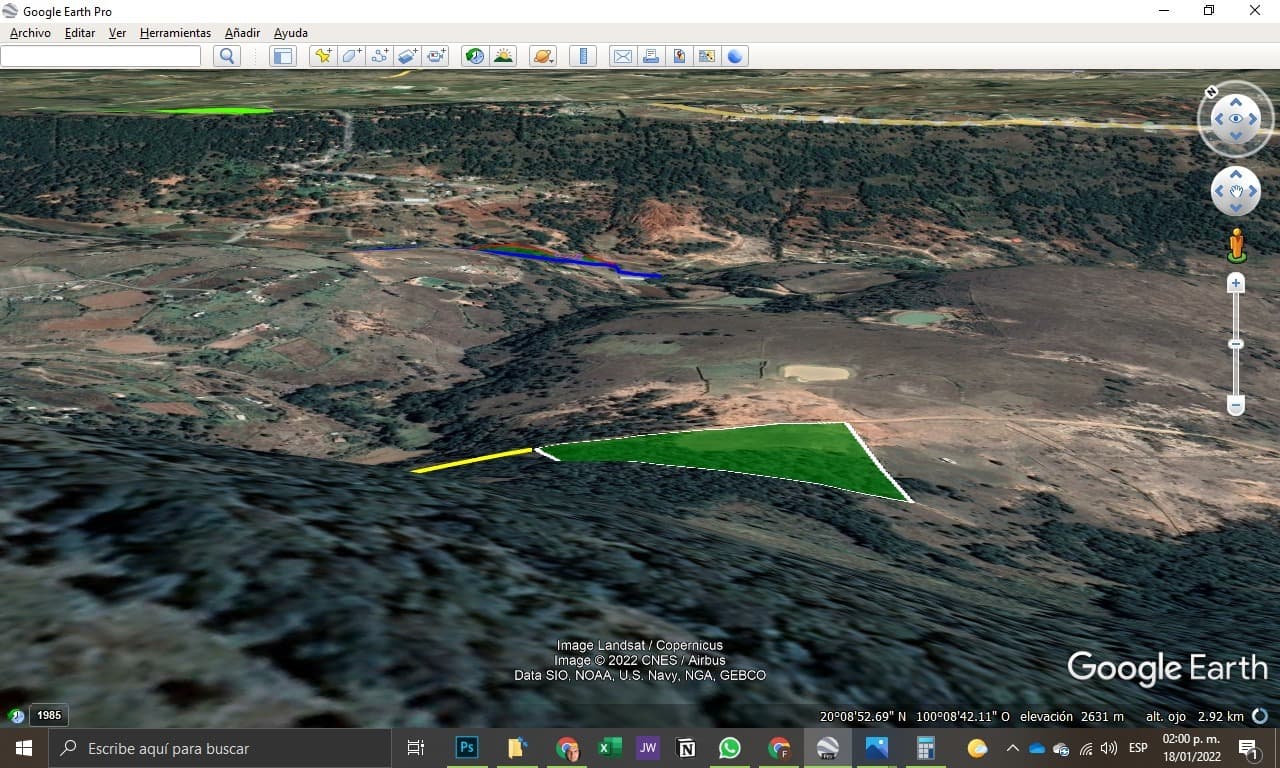Click the search input field
The width and height of the screenshot is (1280, 768).
point(100,56)
